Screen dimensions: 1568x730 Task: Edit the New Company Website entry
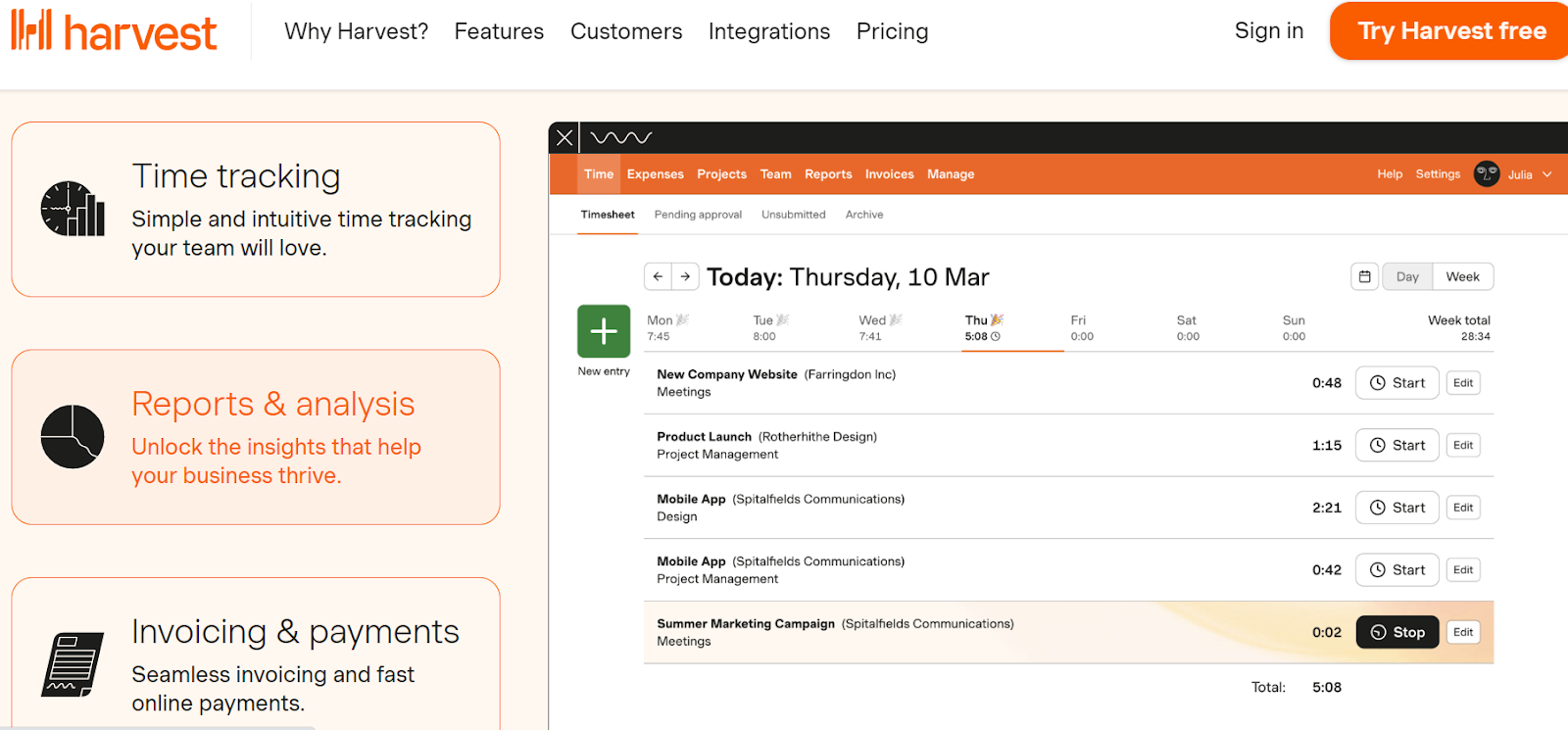point(1463,383)
